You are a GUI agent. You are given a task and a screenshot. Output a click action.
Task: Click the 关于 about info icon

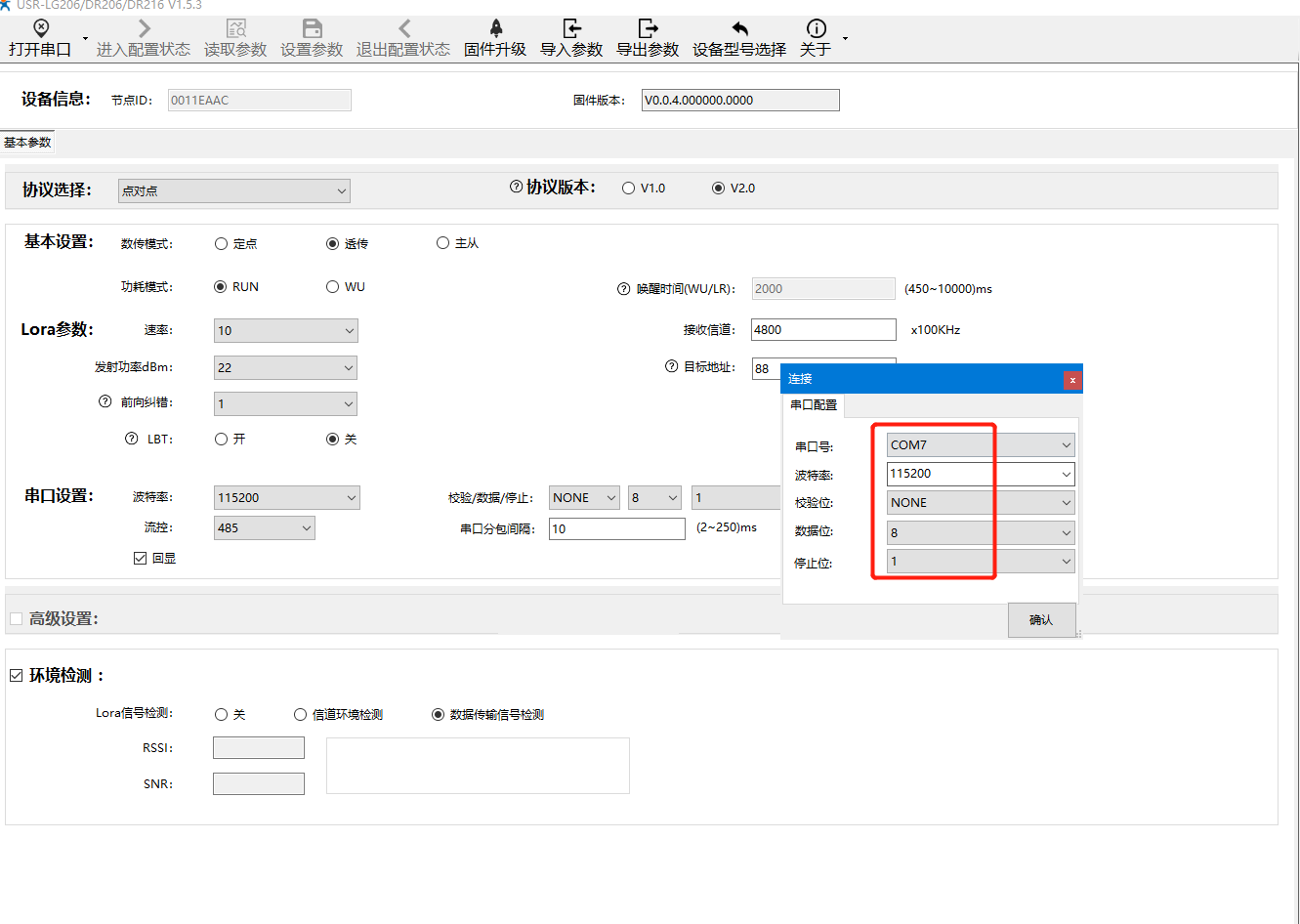coord(816,29)
